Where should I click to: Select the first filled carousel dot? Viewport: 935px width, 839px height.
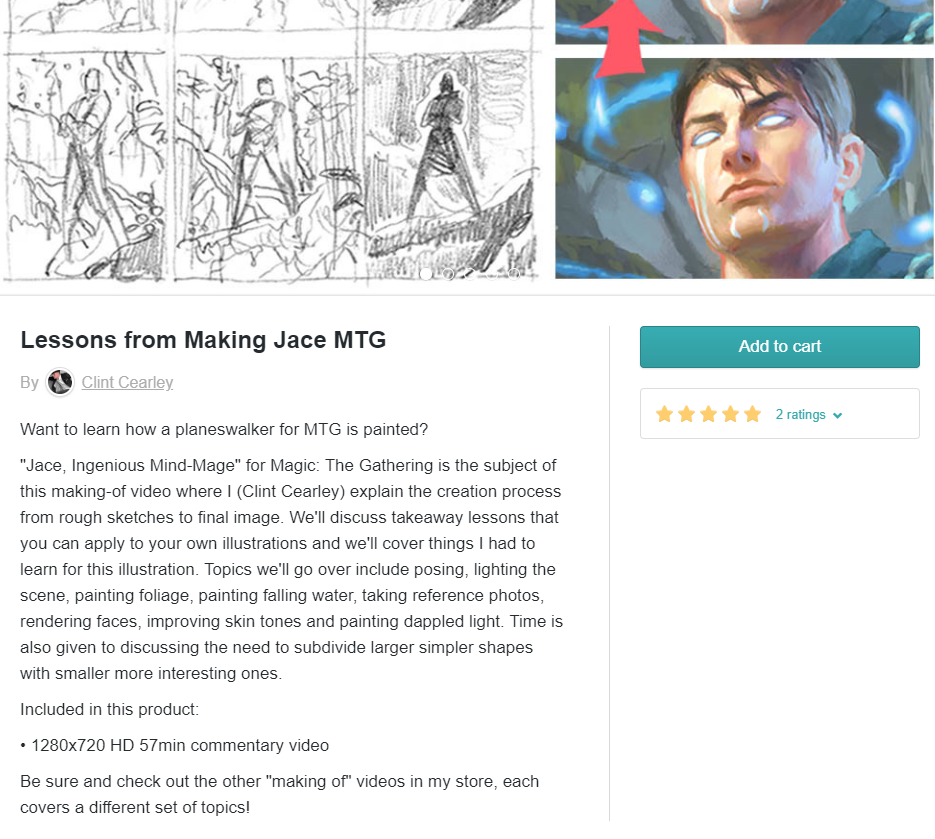pos(426,274)
